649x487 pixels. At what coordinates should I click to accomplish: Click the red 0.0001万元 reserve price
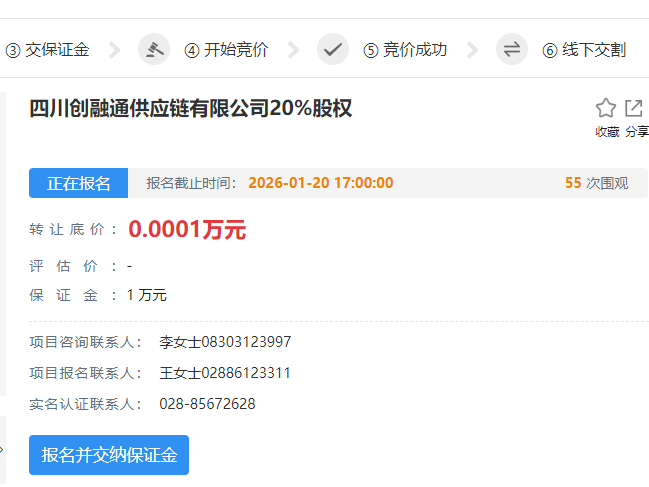pos(187,229)
